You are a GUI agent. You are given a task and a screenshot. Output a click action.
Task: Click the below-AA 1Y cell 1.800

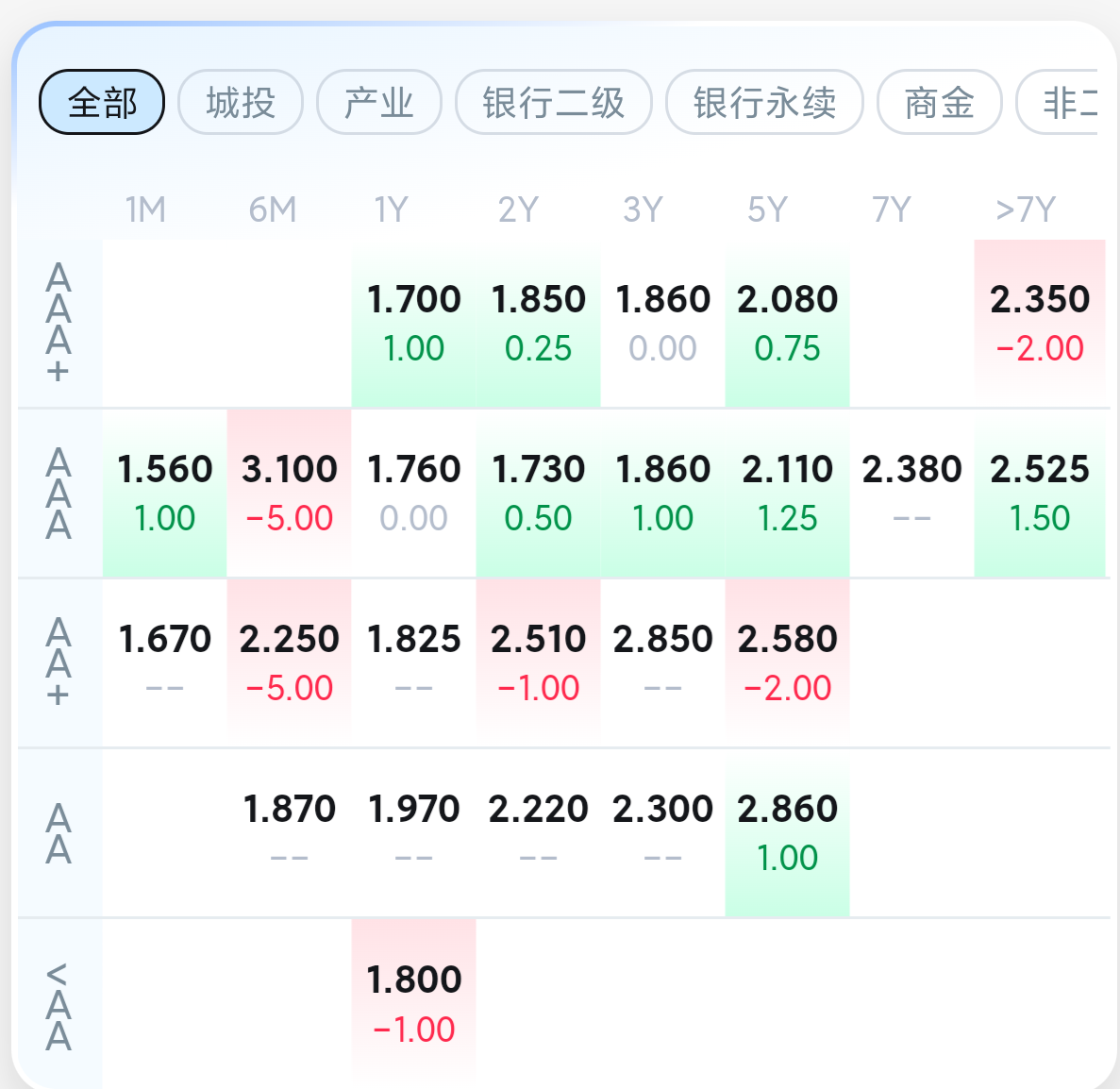[x=413, y=1002]
